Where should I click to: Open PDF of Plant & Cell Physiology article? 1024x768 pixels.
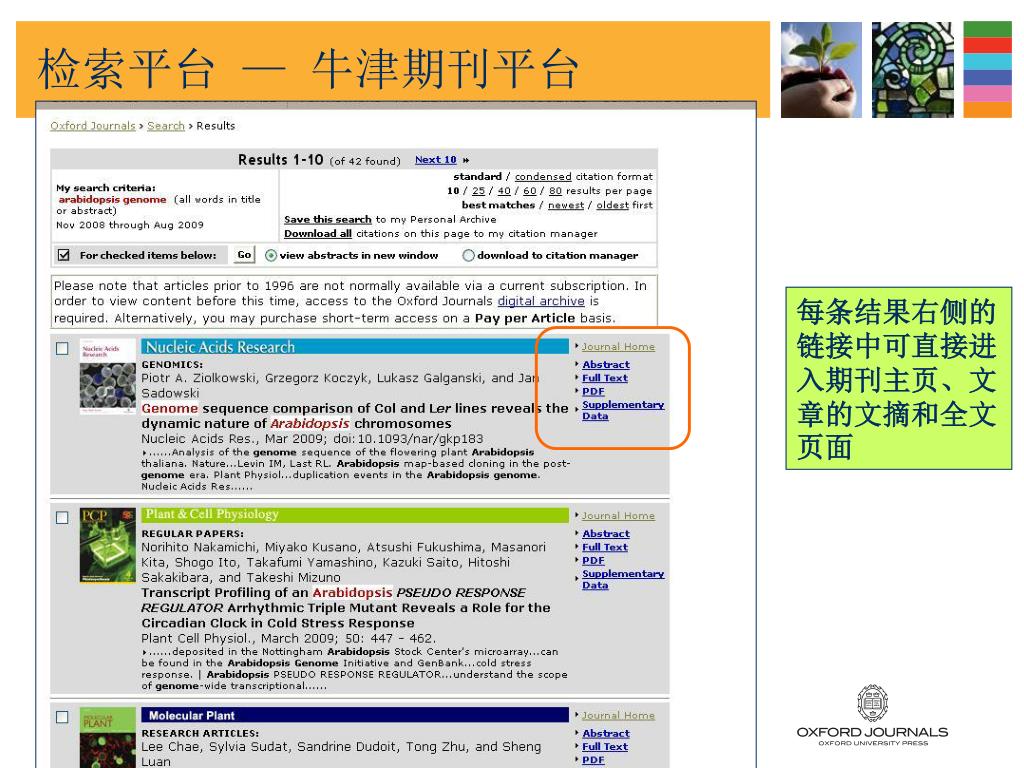pyautogui.click(x=593, y=560)
